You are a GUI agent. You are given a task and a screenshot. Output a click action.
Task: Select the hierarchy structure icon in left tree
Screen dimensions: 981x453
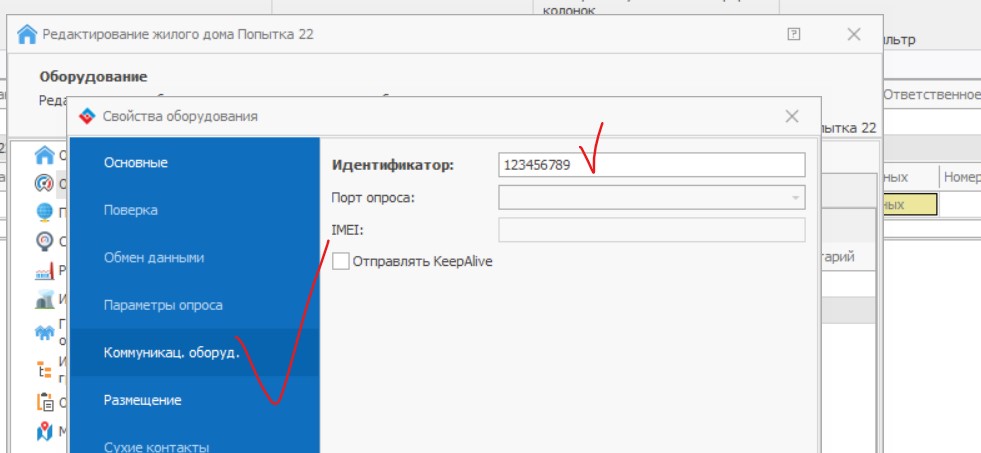tap(44, 369)
